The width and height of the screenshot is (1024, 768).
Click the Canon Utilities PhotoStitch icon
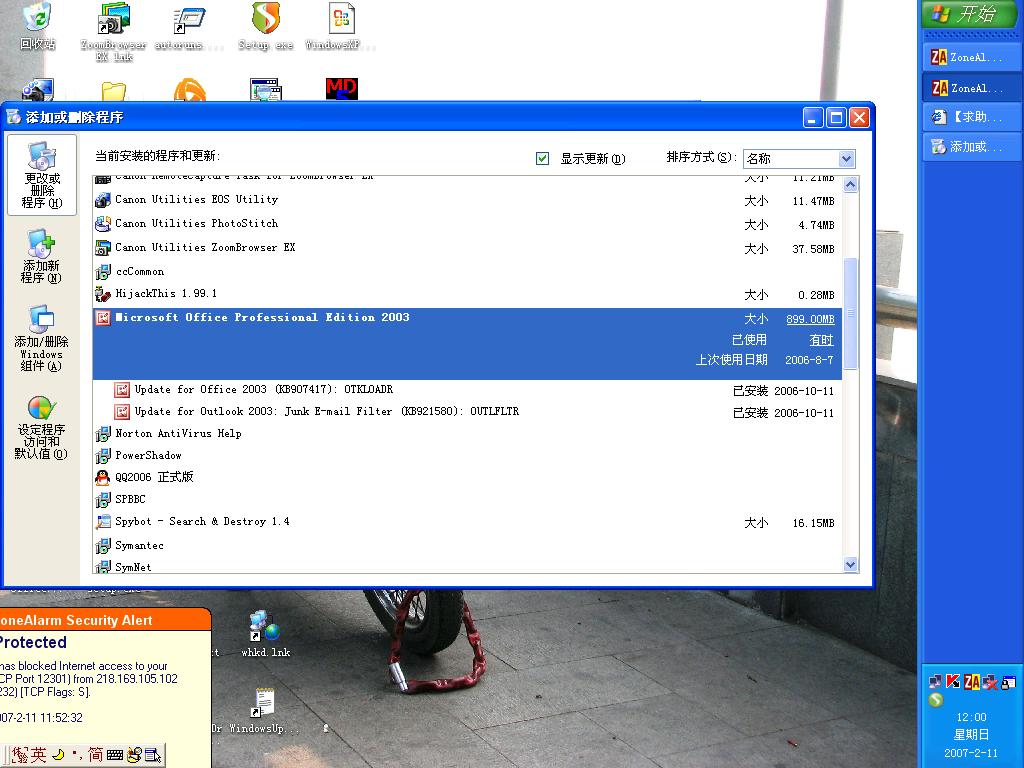[103, 224]
